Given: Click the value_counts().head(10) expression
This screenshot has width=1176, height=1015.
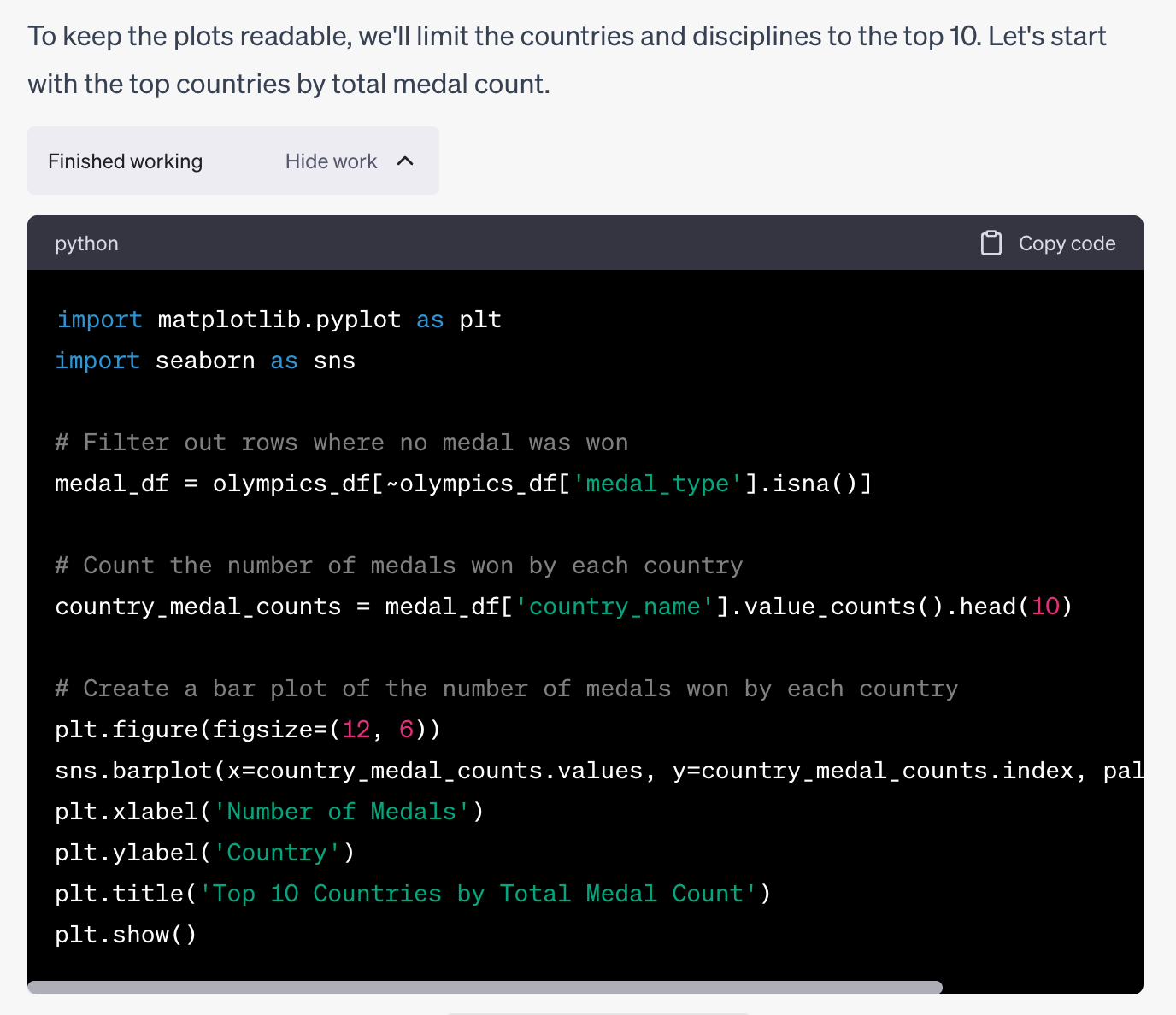Looking at the screenshot, I should [x=908, y=607].
